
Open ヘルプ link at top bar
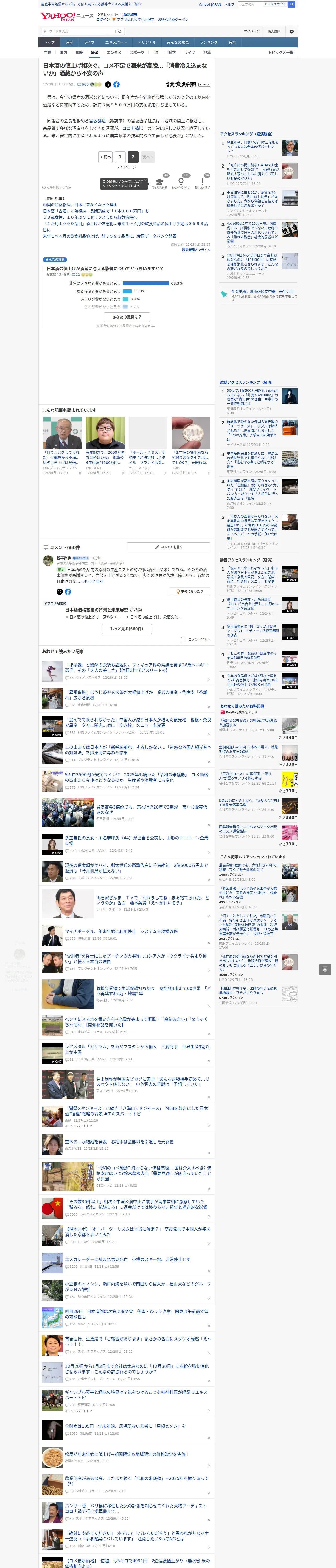click(229, 4)
